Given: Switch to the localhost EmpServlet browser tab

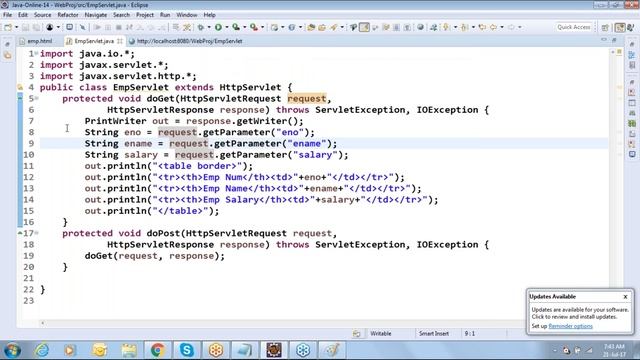Looking at the screenshot, I should (186, 41).
